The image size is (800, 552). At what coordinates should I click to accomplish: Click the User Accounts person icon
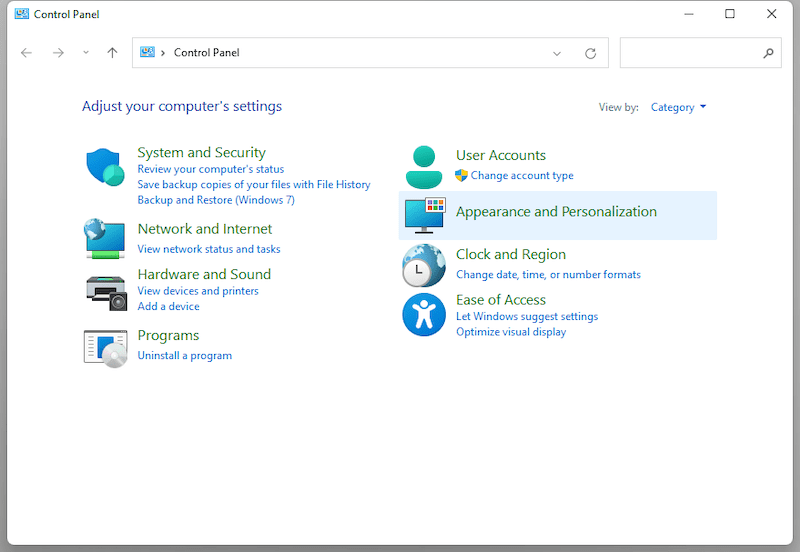coord(424,166)
